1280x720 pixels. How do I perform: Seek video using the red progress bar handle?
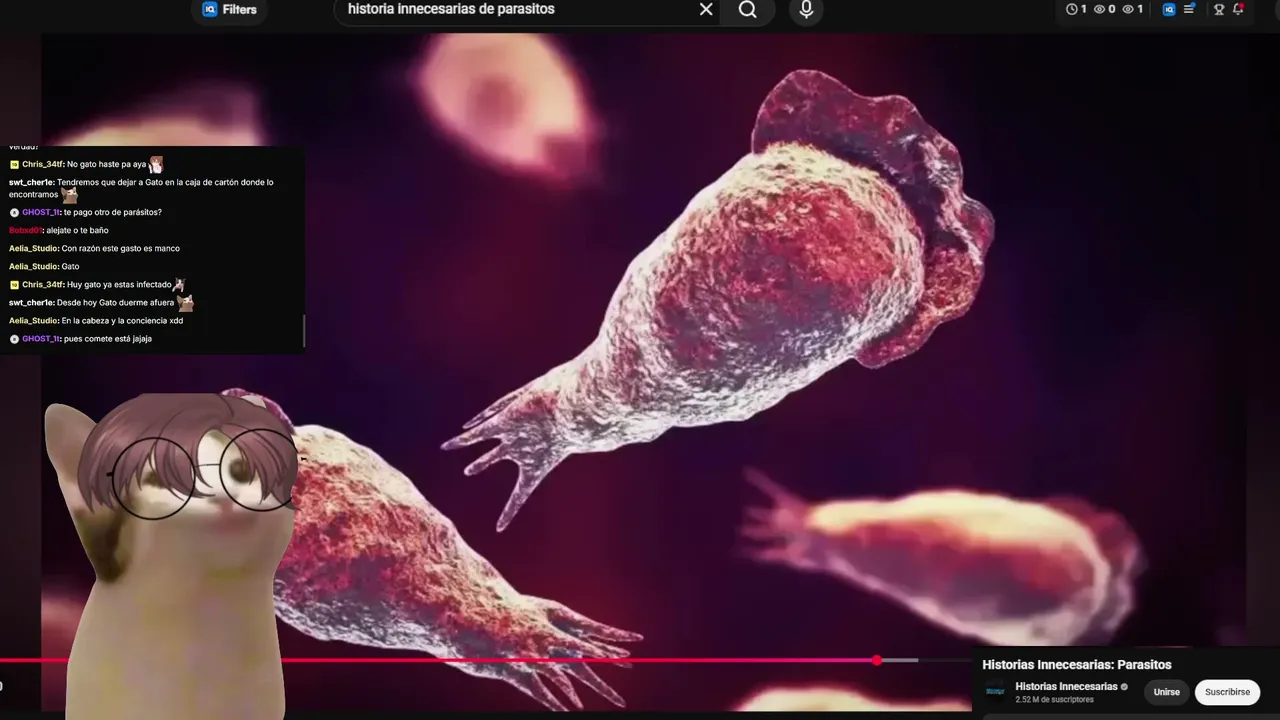877,660
